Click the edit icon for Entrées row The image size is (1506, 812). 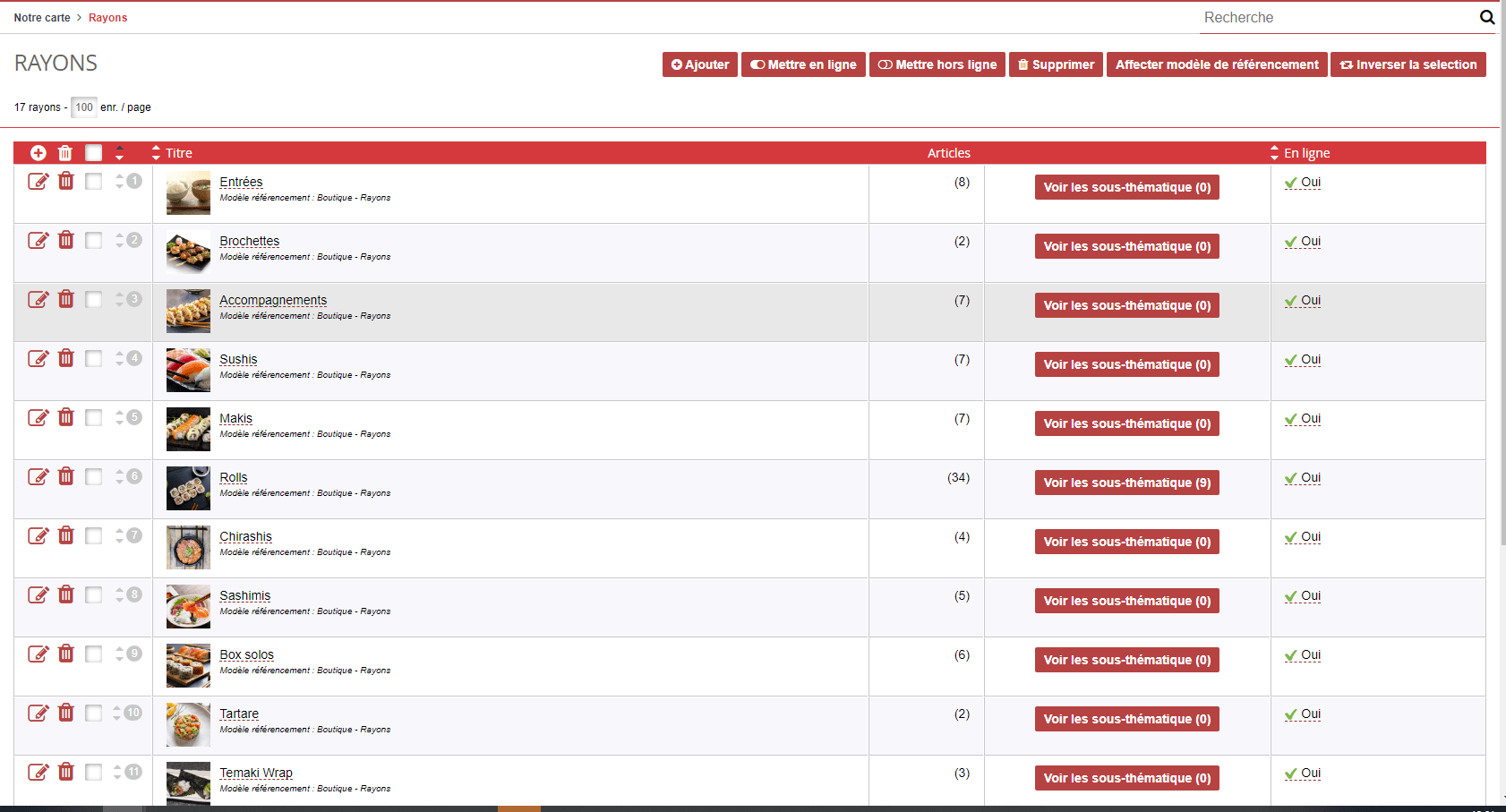(x=38, y=182)
